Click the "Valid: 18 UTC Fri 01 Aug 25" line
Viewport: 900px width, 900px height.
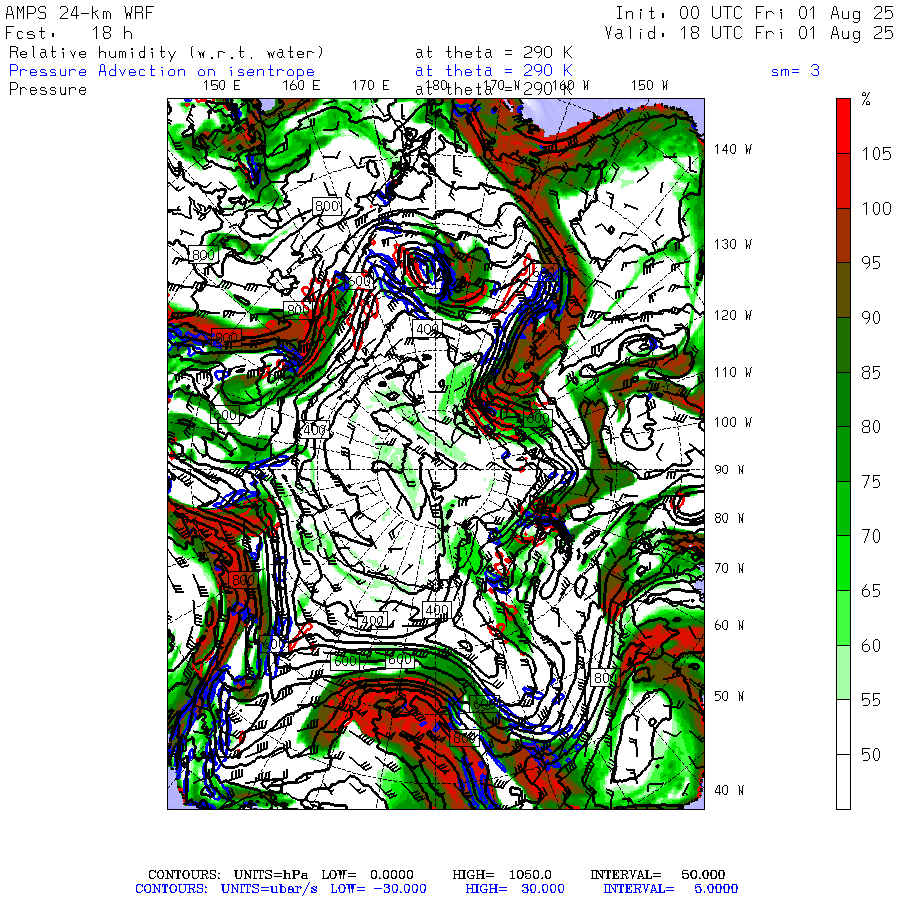(748, 33)
